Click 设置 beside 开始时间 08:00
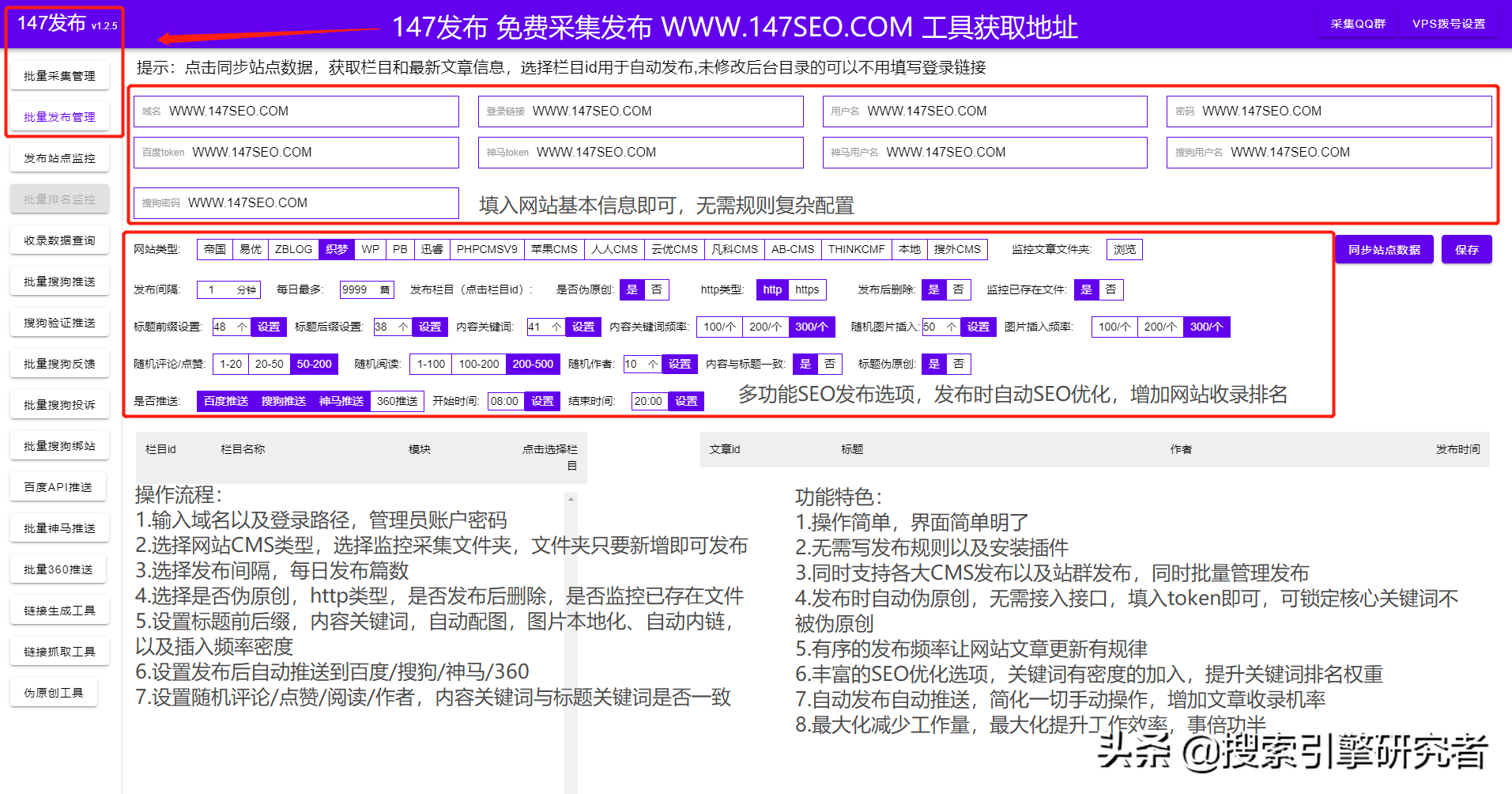 (542, 401)
